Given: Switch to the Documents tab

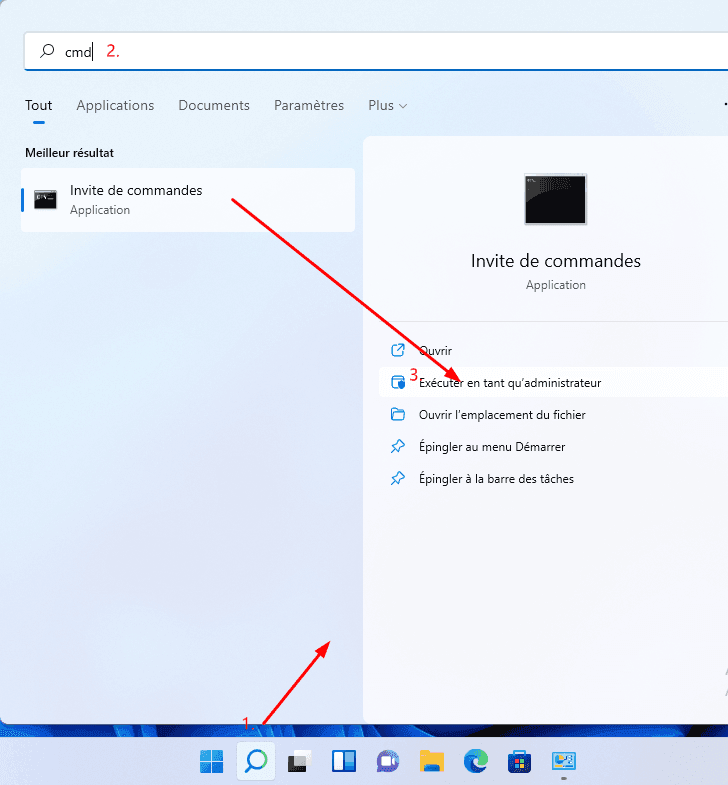Looking at the screenshot, I should pos(214,106).
